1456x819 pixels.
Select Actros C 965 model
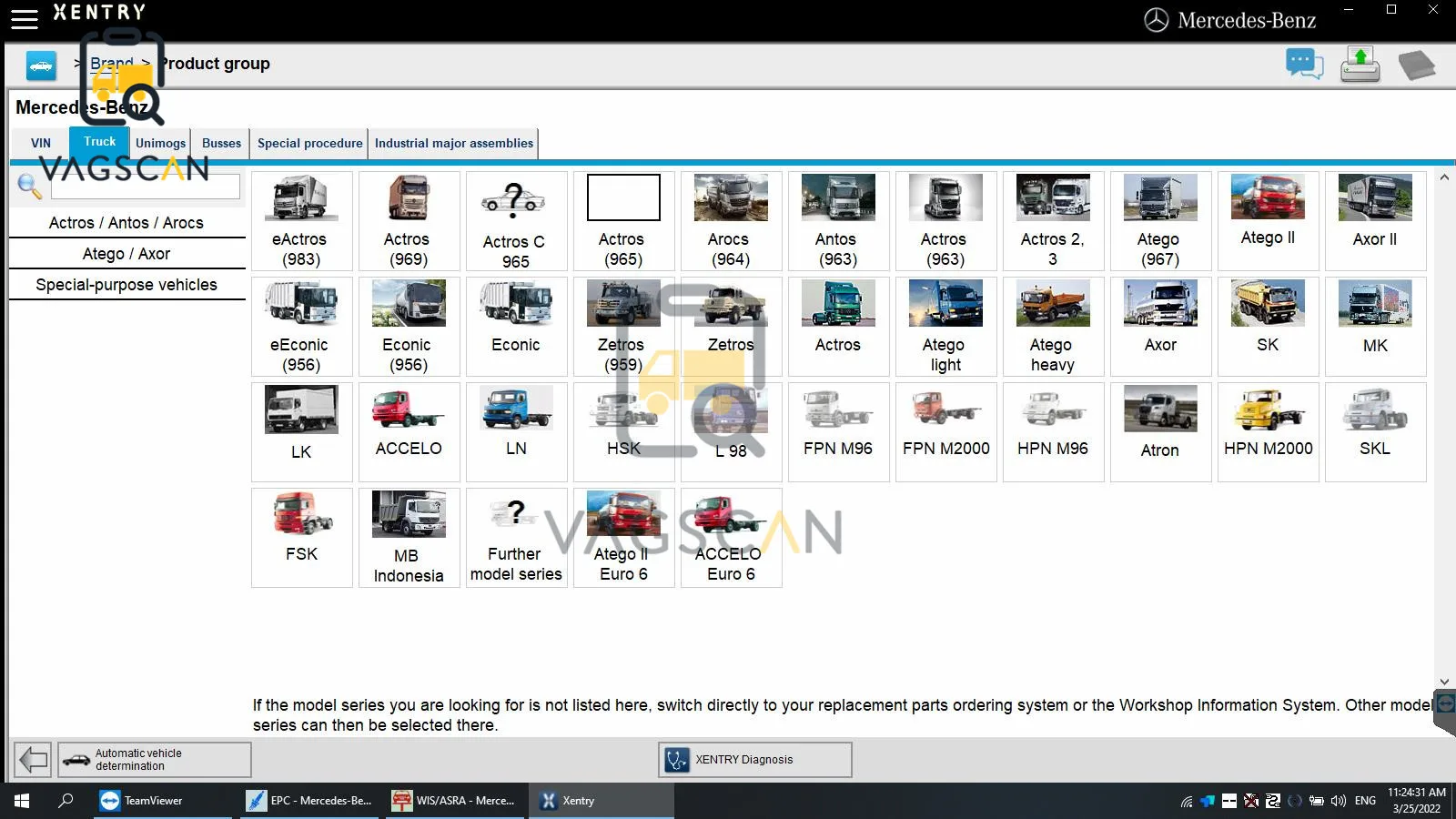click(x=516, y=221)
